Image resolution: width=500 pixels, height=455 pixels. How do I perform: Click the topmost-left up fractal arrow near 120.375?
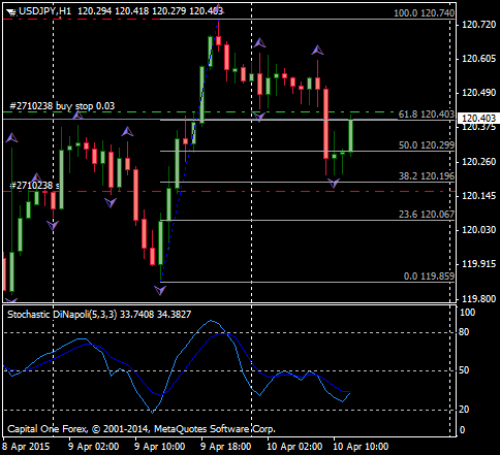[x=12, y=137]
